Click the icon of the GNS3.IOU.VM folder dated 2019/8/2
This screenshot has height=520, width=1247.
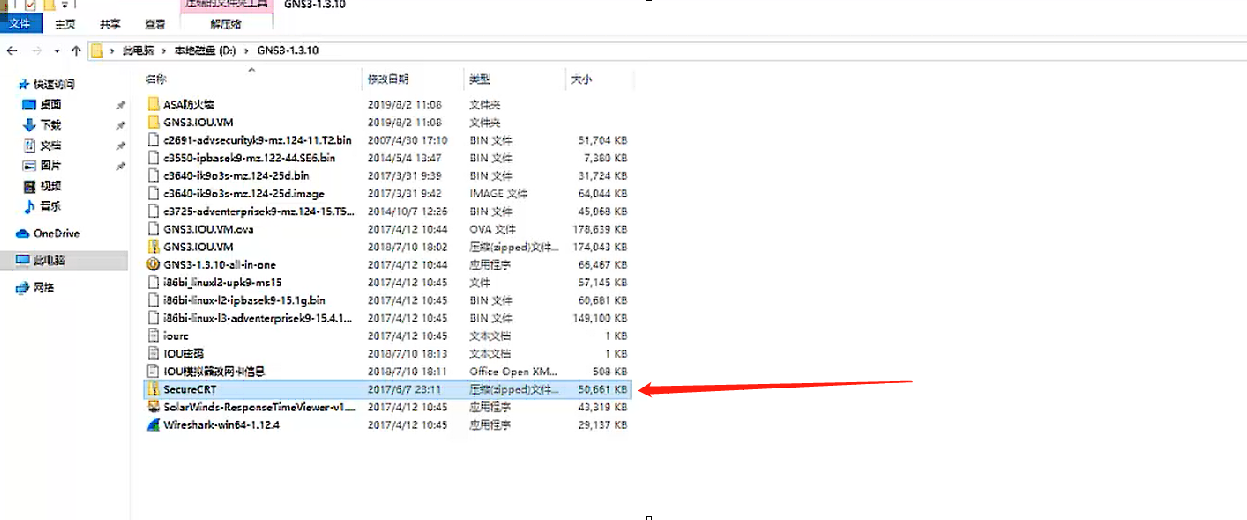click(153, 122)
